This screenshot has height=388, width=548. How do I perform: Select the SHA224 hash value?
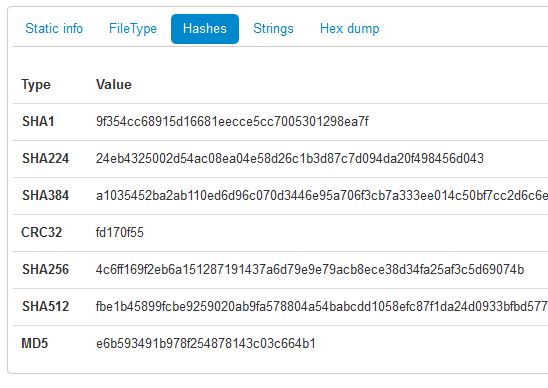pos(290,159)
